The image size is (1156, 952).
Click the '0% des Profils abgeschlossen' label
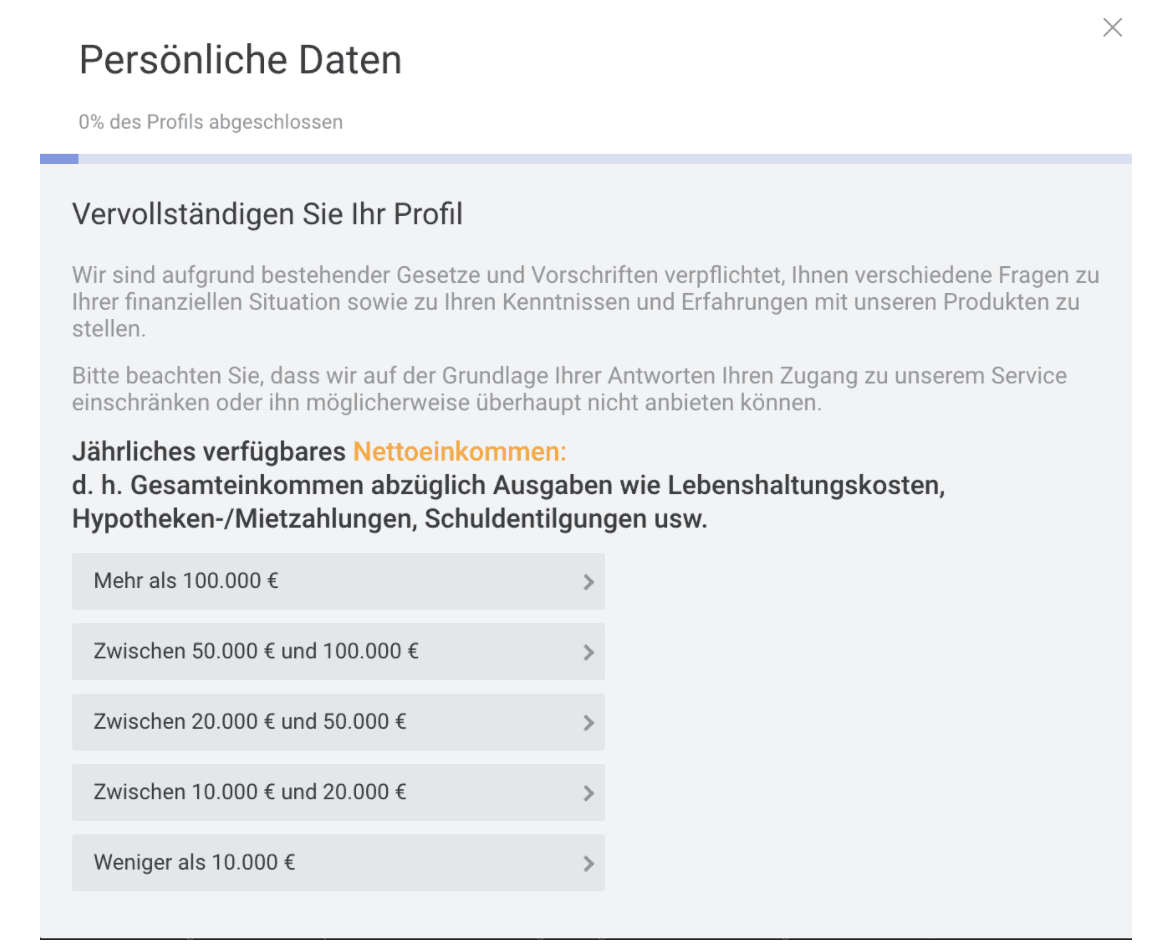(x=210, y=121)
